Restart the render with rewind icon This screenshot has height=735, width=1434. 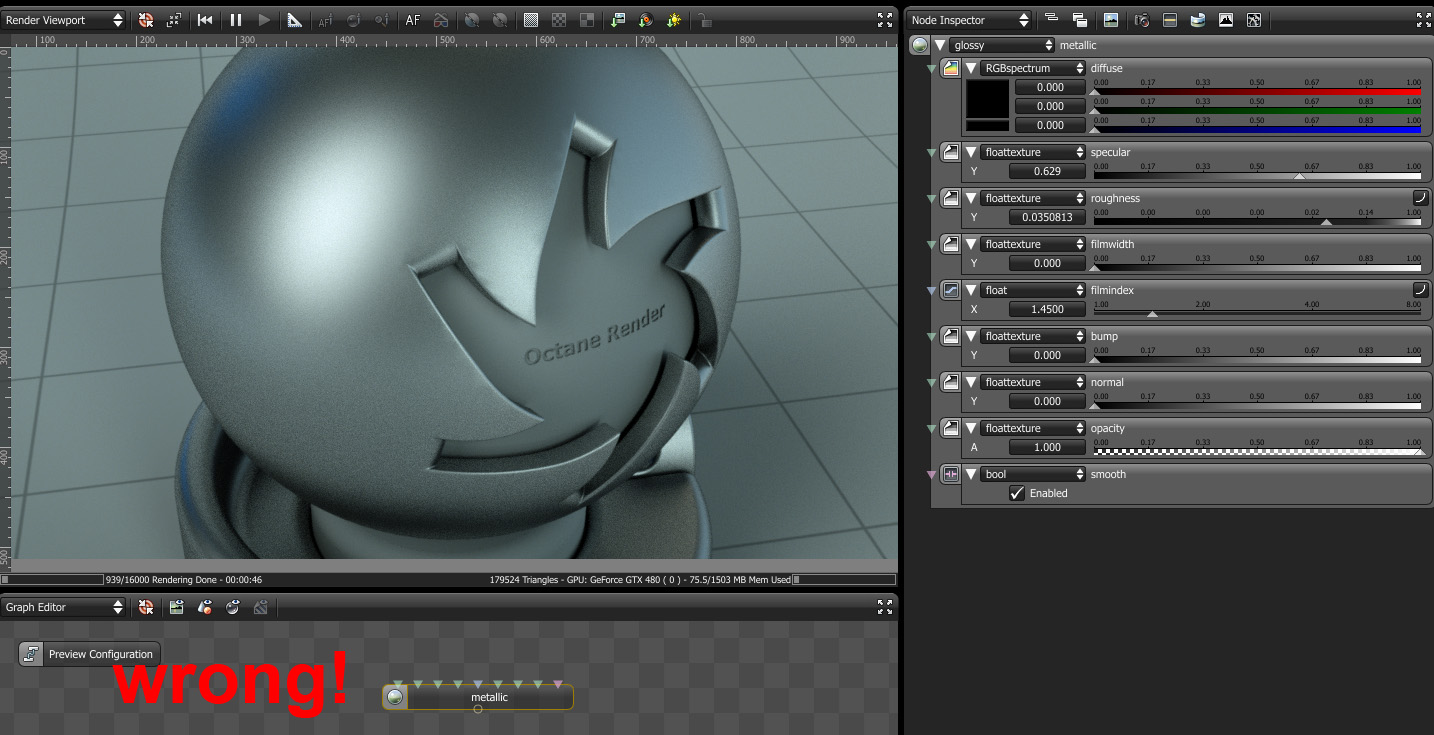[205, 20]
